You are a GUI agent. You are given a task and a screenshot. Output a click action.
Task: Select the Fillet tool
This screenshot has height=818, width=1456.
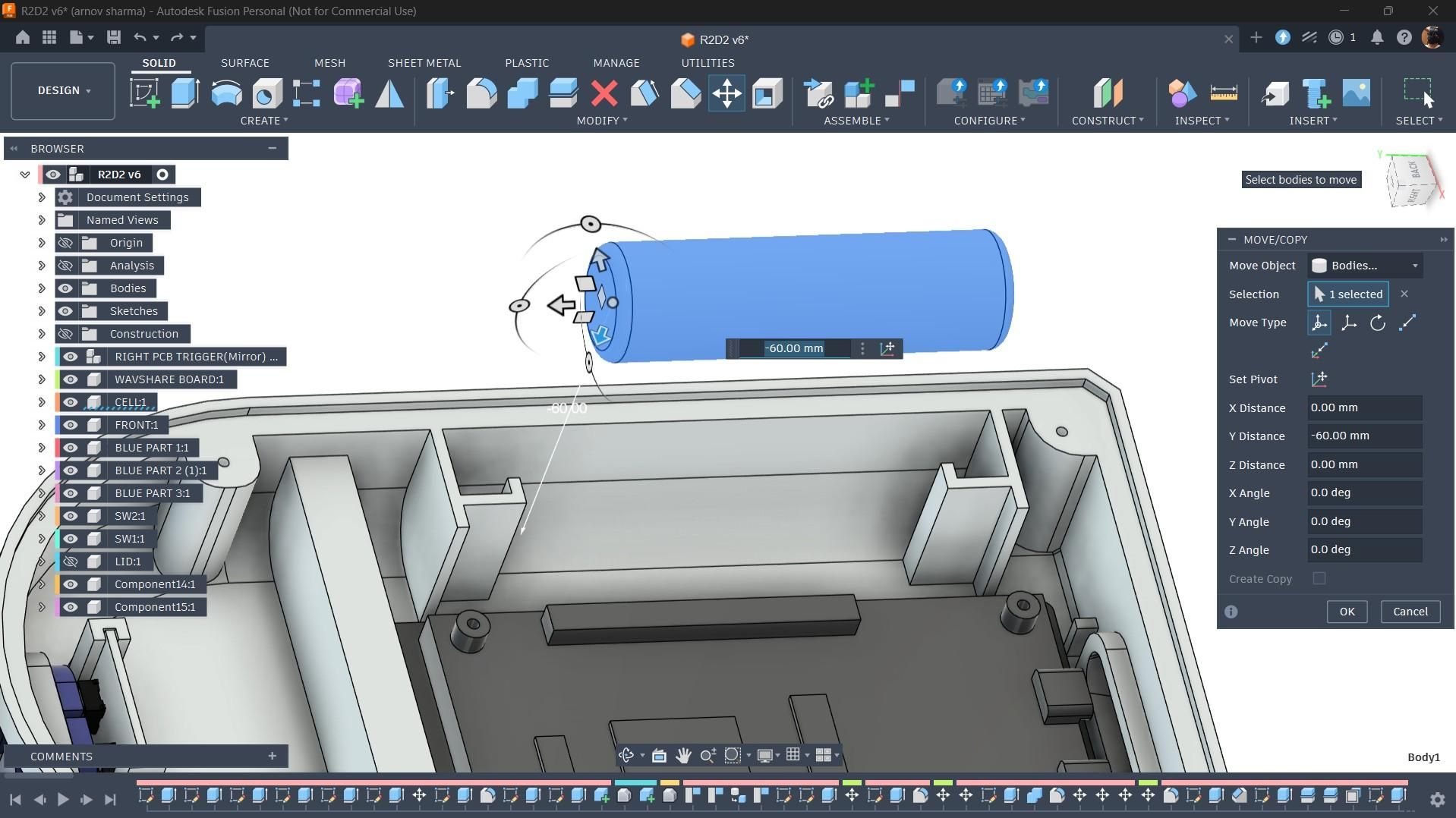[x=481, y=93]
